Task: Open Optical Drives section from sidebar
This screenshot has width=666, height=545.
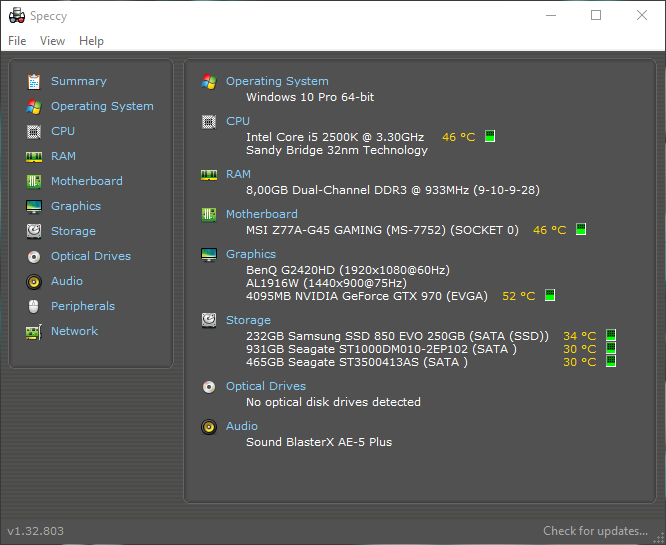Action: pyautogui.click(x=91, y=256)
